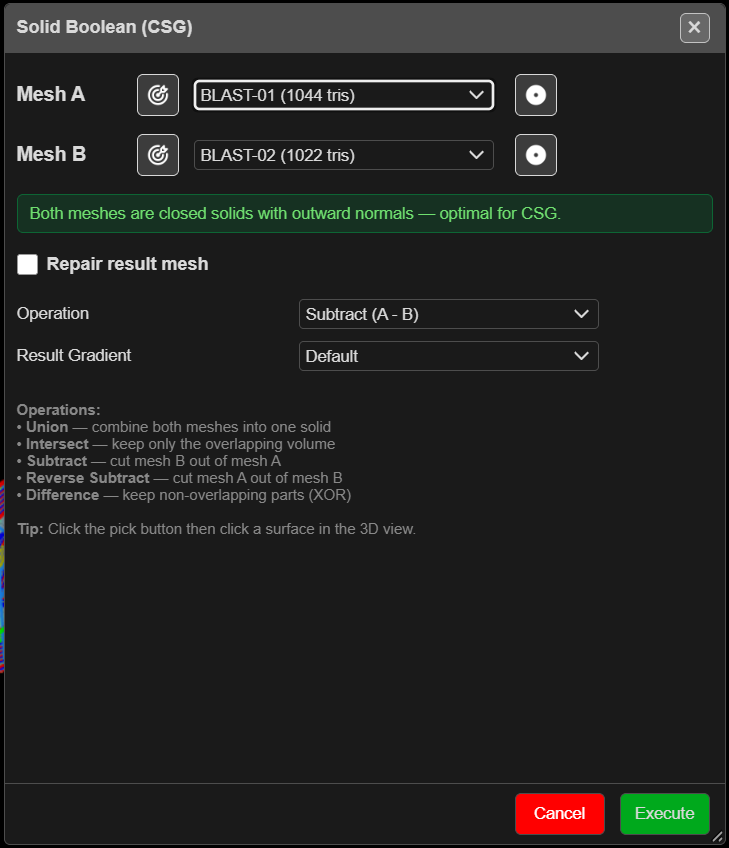Open the Operation Subtract (A - B) dropdown

pyautogui.click(x=449, y=314)
